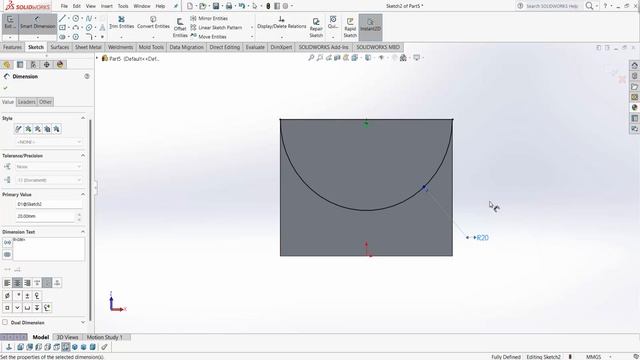The image size is (640, 360).
Task: Open the Linear Sketch Pattern dropdown arrow
Action: (x=252, y=27)
